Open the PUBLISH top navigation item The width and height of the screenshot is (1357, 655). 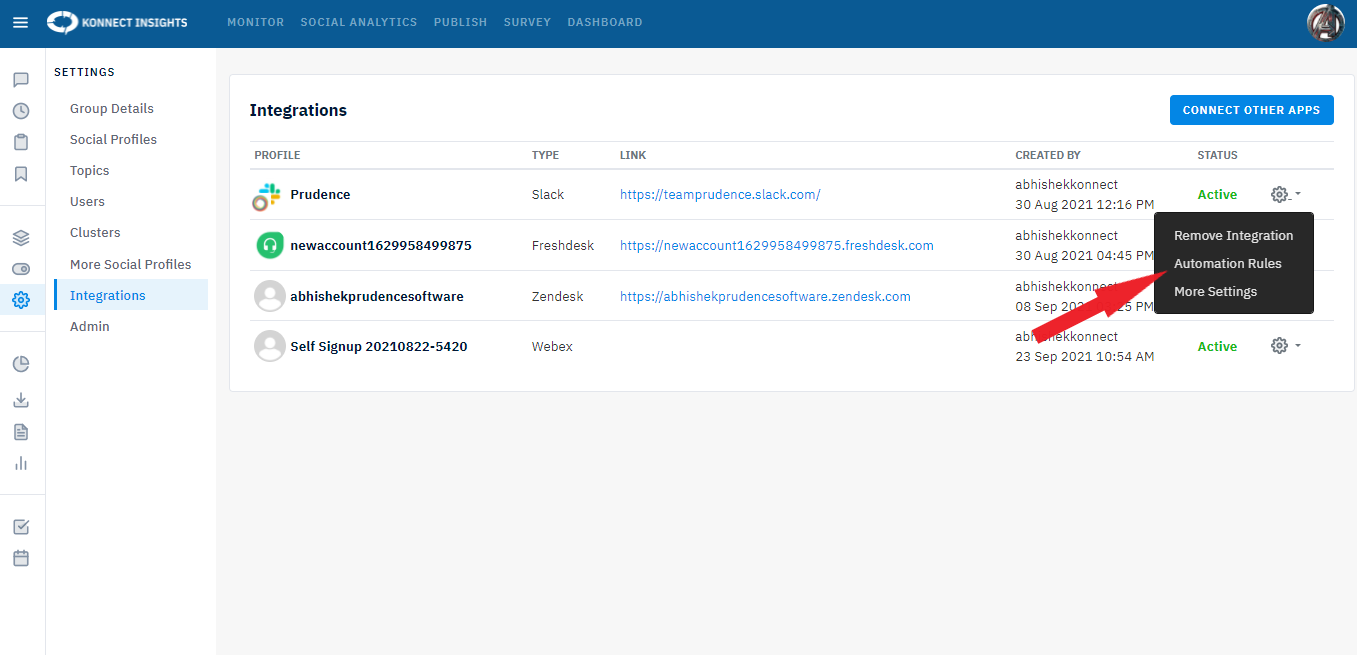pos(460,21)
